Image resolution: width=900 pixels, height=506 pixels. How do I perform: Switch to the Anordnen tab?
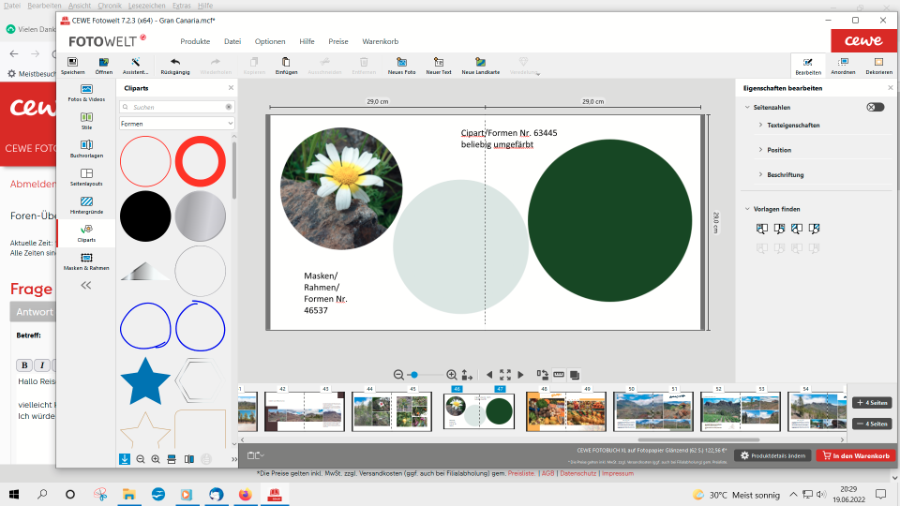click(x=843, y=66)
